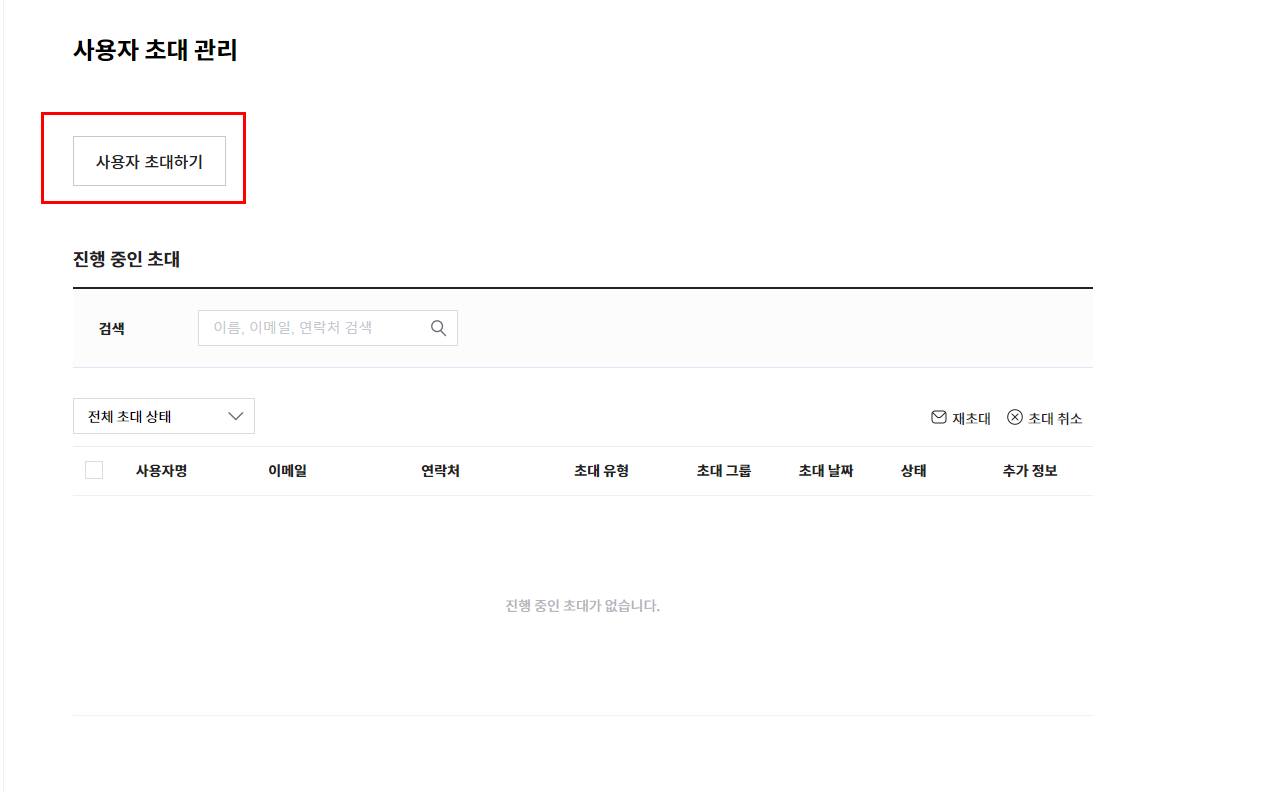Viewport: 1271px width, 792px height.
Task: Click the 추가 정보 column header
Action: pos(1029,471)
